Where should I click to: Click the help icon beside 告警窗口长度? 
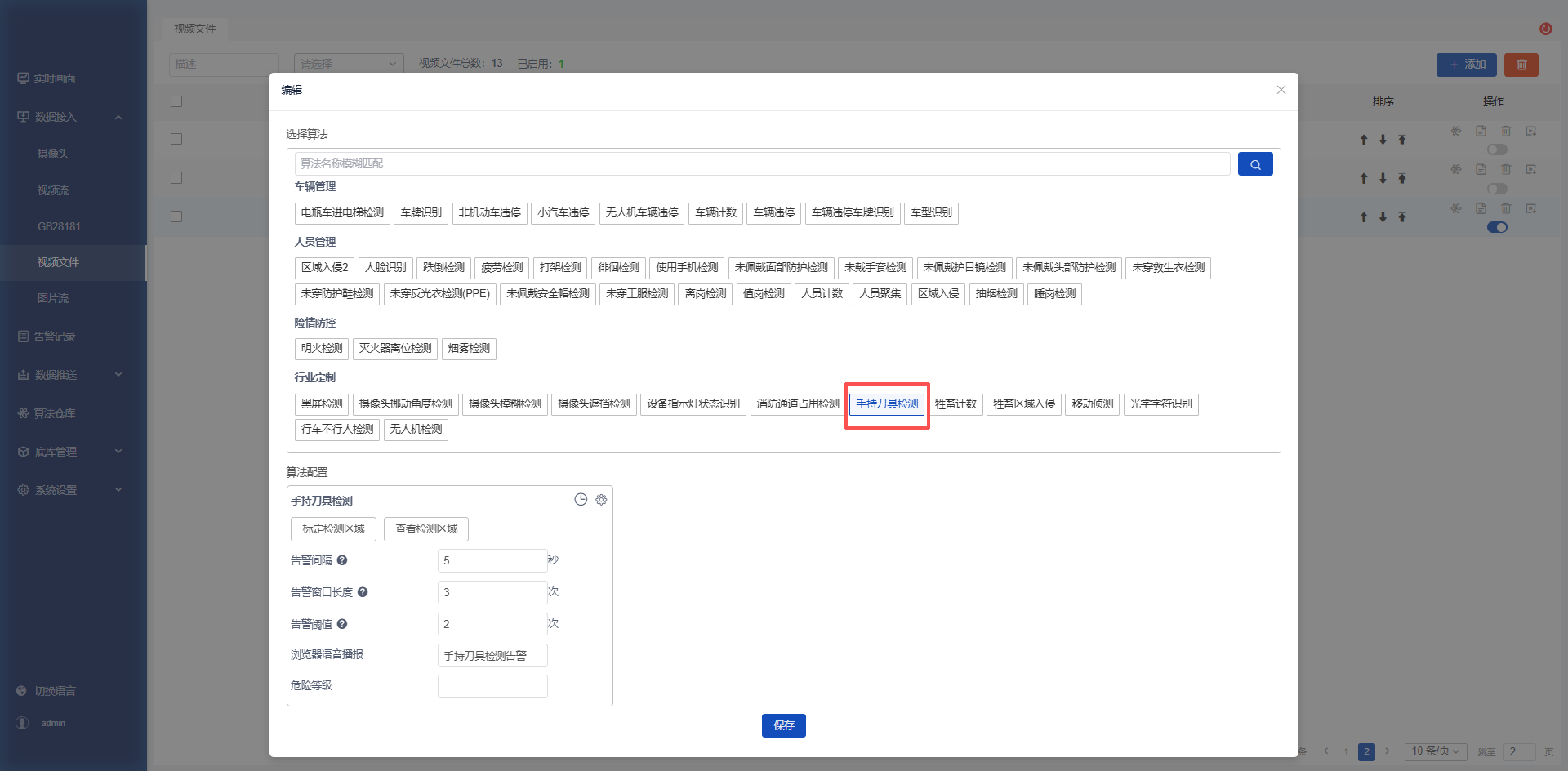(363, 592)
